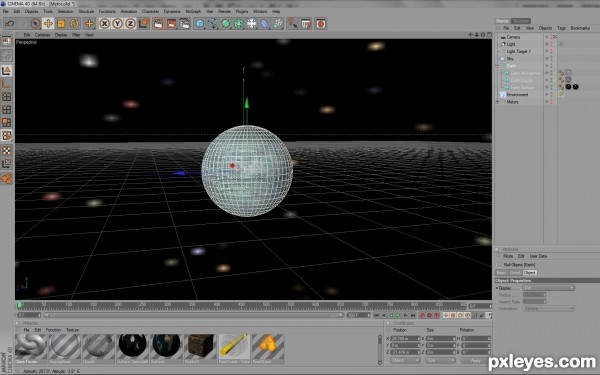This screenshot has height=375, width=600.
Task: Click the green timeline start marker
Action: click(20, 305)
